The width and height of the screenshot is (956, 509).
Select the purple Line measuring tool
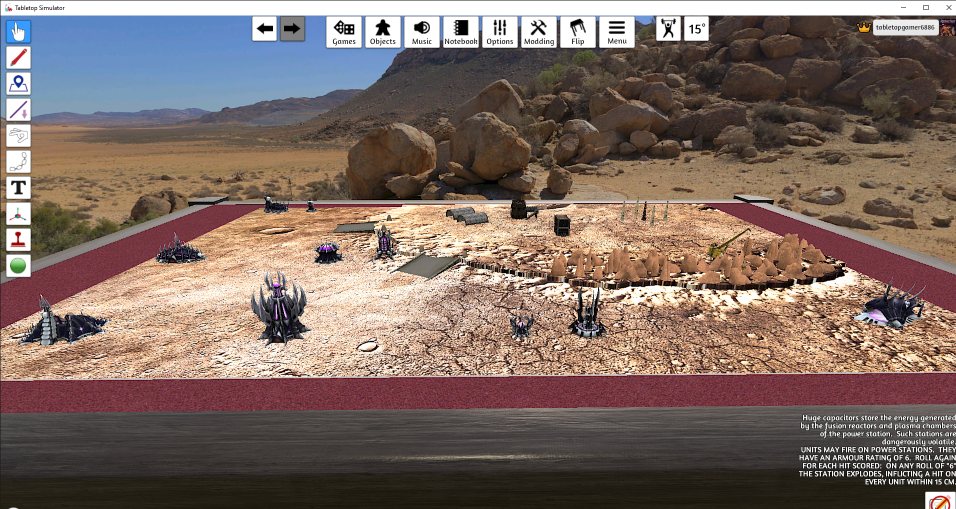click(18, 110)
